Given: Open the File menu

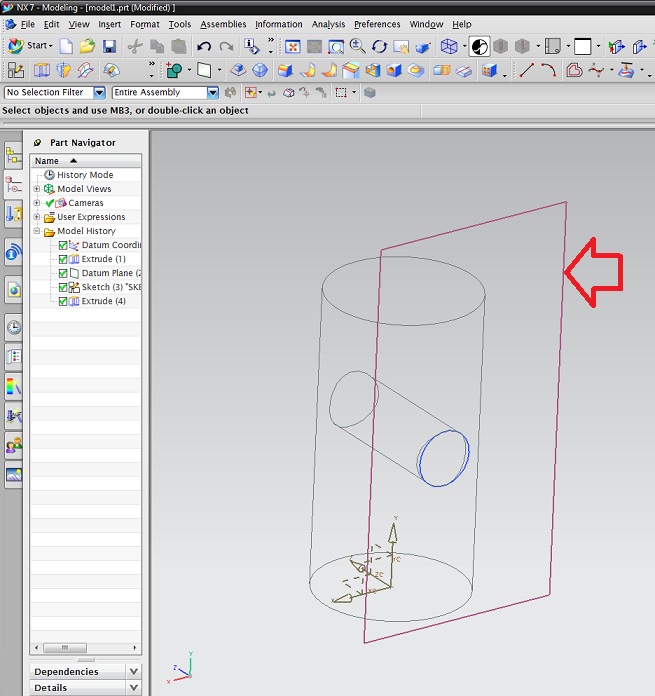Looking at the screenshot, I should point(28,24).
